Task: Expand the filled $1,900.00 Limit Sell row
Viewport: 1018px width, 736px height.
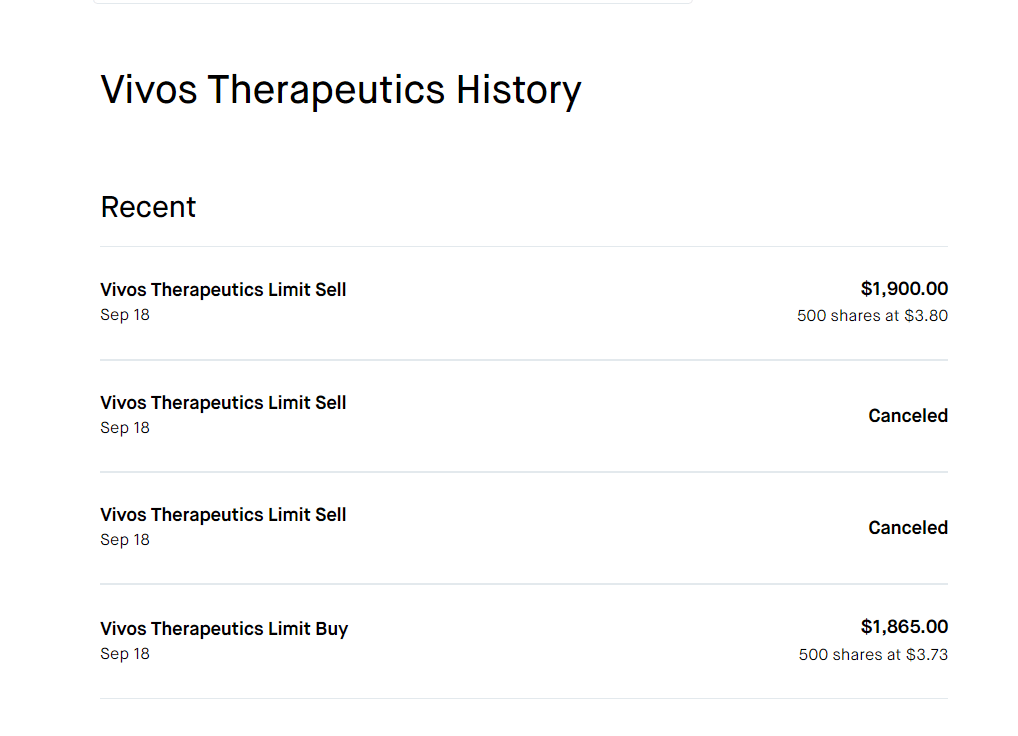Action: [524, 302]
